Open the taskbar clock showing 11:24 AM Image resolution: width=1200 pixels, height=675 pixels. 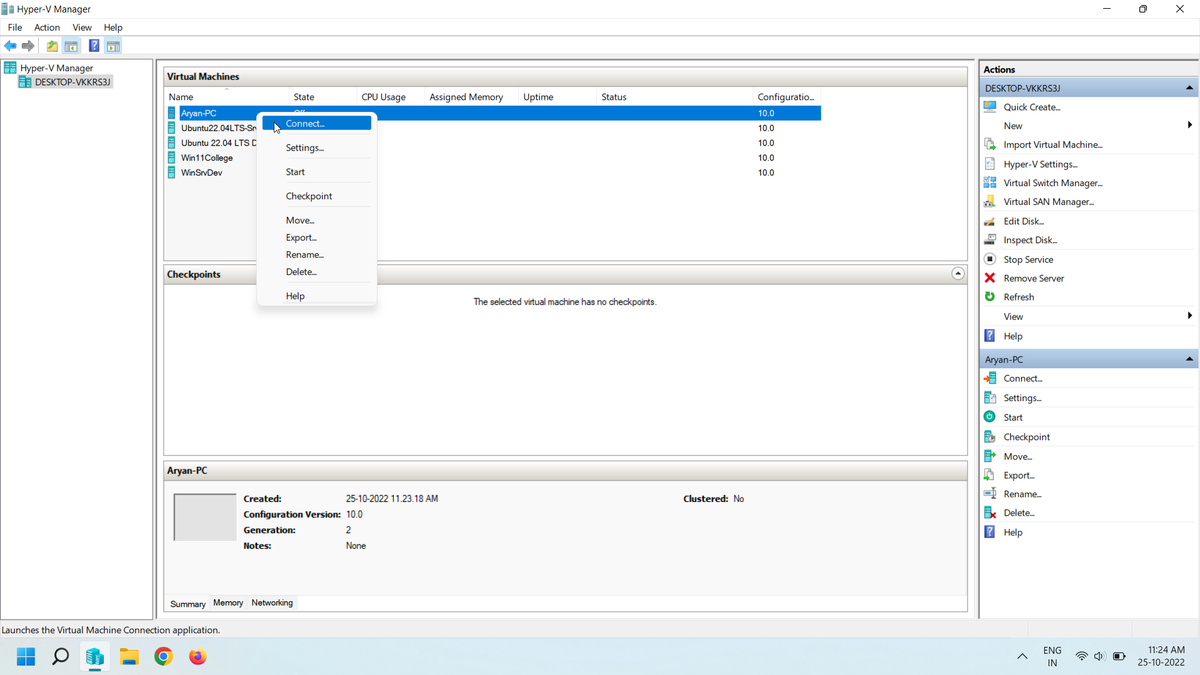coord(1161,657)
